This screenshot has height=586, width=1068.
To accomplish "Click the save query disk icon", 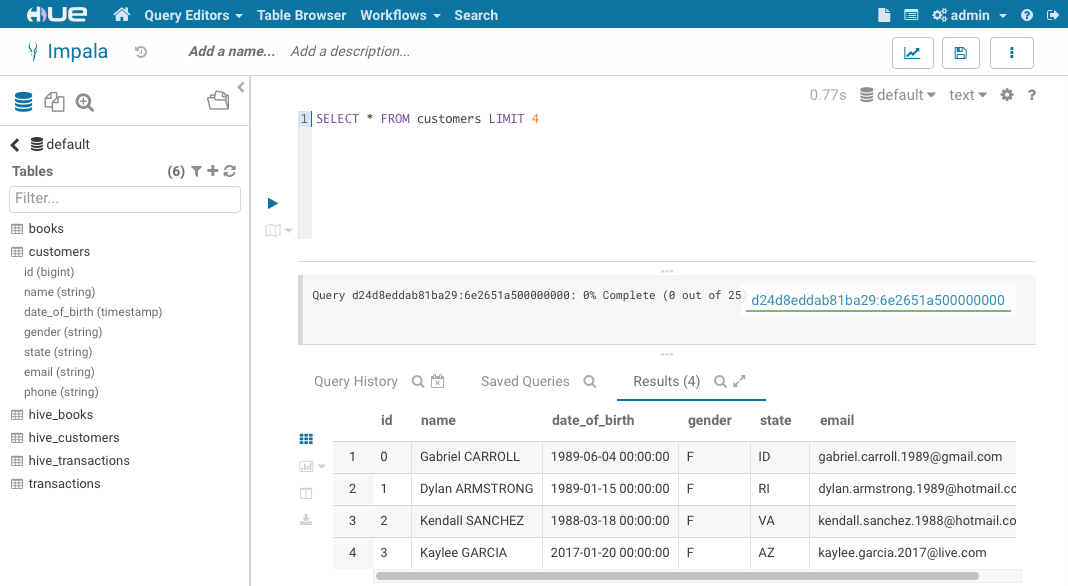I will (x=960, y=53).
